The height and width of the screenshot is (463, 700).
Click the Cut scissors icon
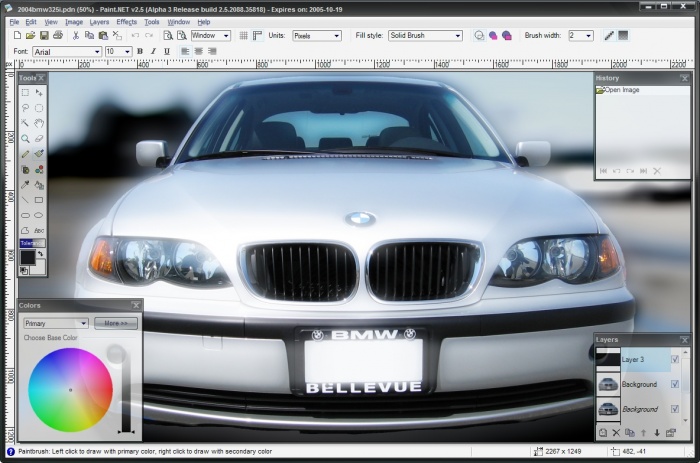point(76,35)
